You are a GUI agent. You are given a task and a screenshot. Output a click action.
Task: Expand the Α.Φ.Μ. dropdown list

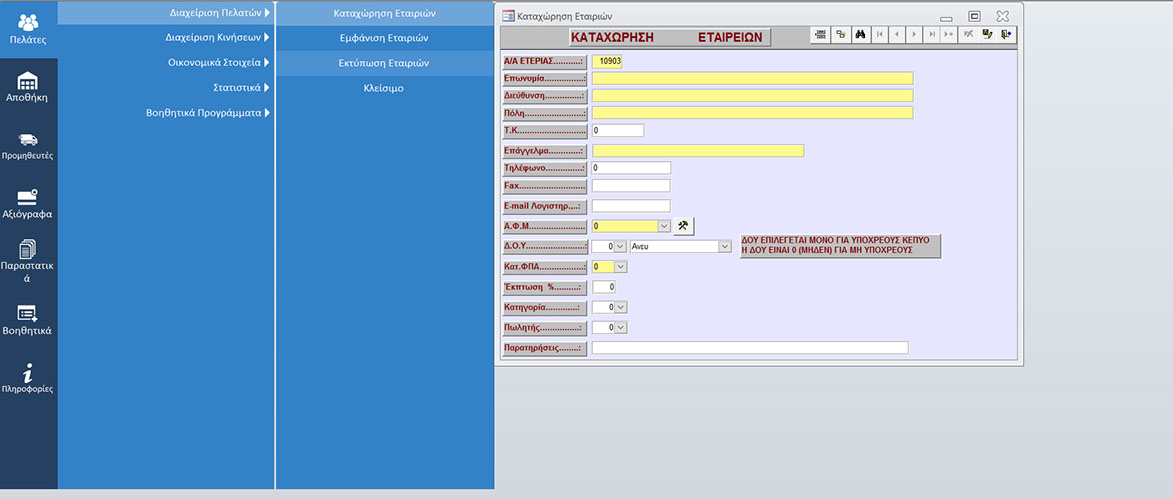coord(664,226)
